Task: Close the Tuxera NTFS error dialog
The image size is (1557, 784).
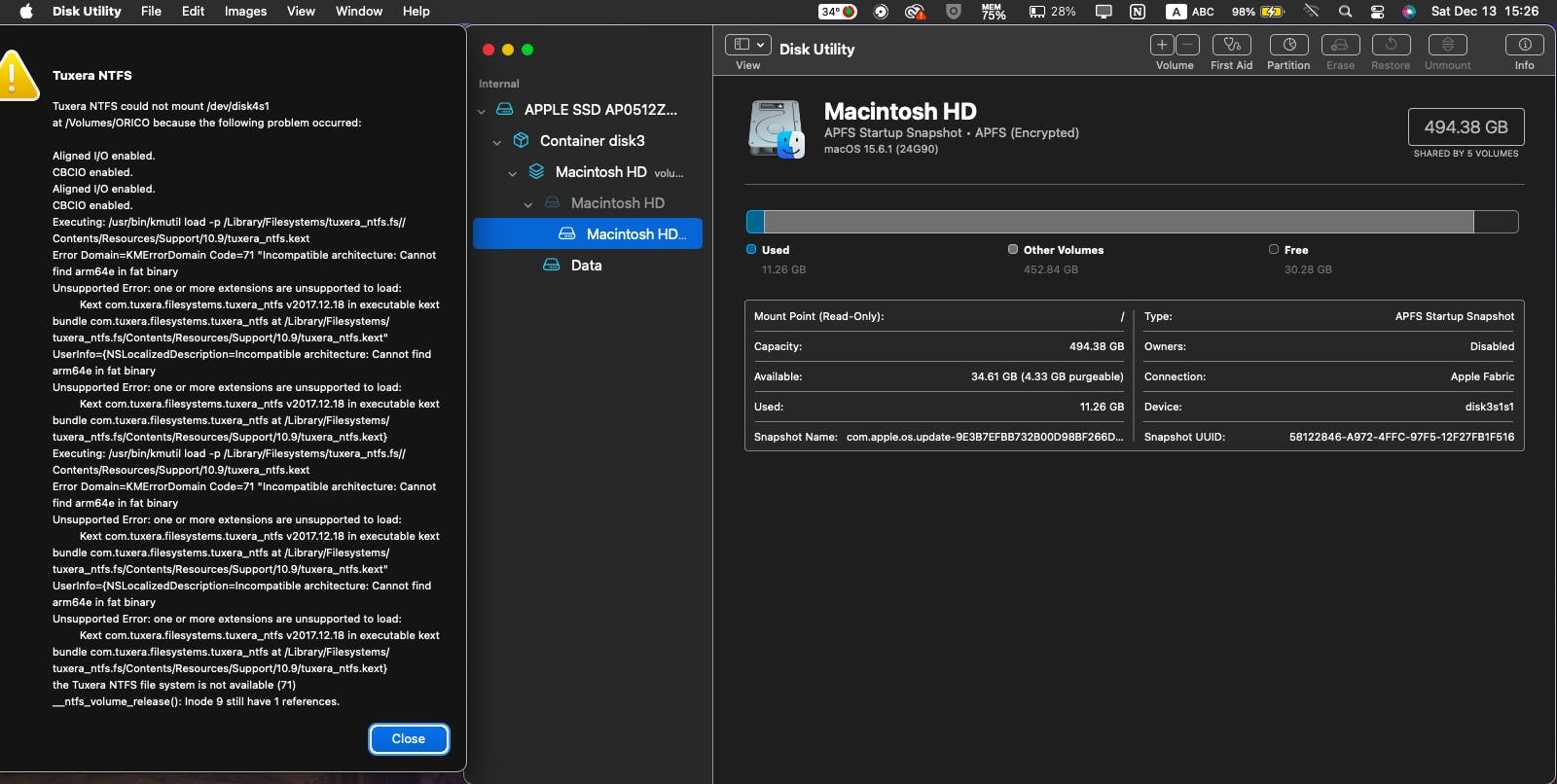Action: click(x=409, y=739)
